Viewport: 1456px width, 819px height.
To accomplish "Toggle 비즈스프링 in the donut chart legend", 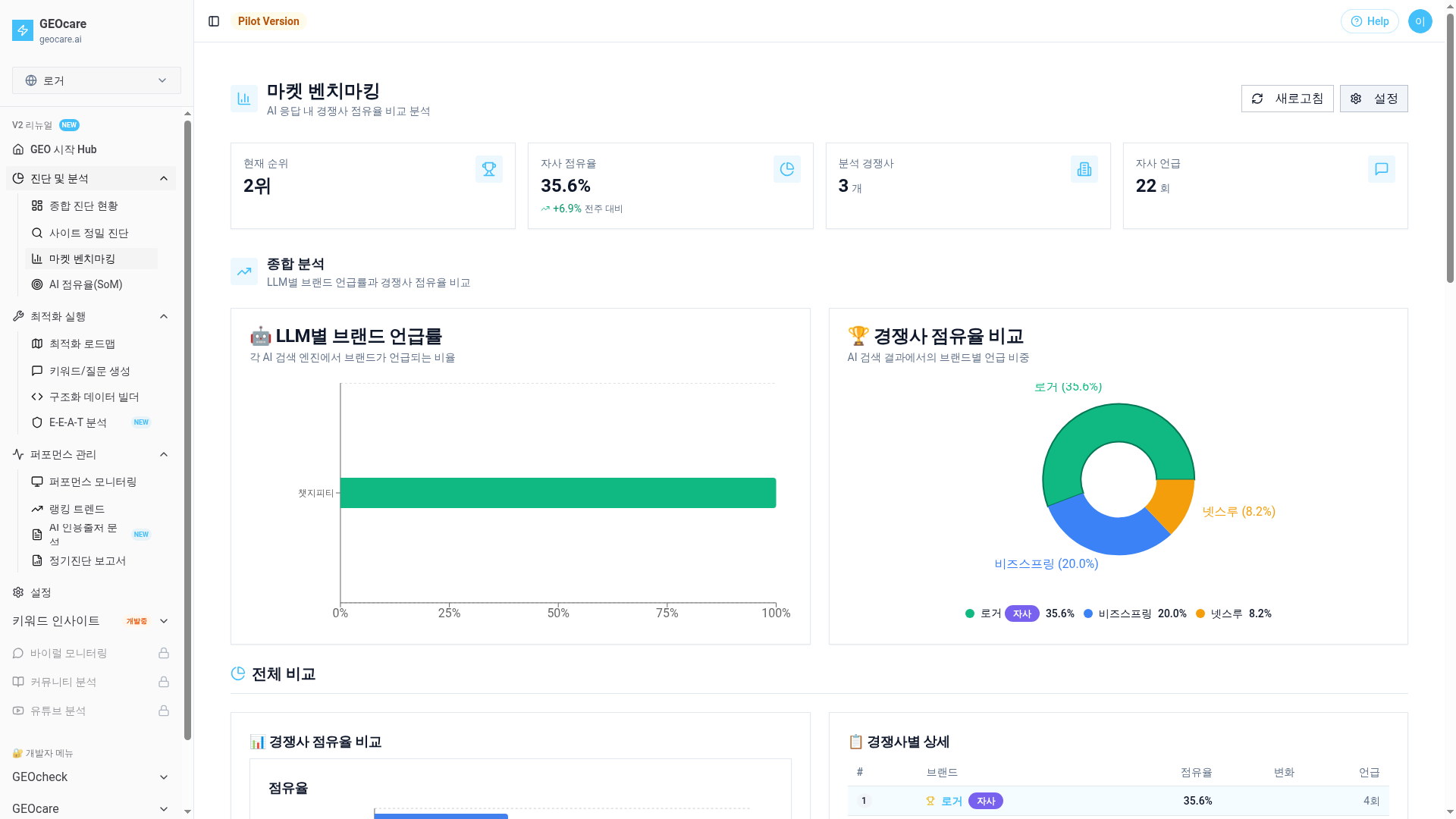I will click(x=1130, y=613).
